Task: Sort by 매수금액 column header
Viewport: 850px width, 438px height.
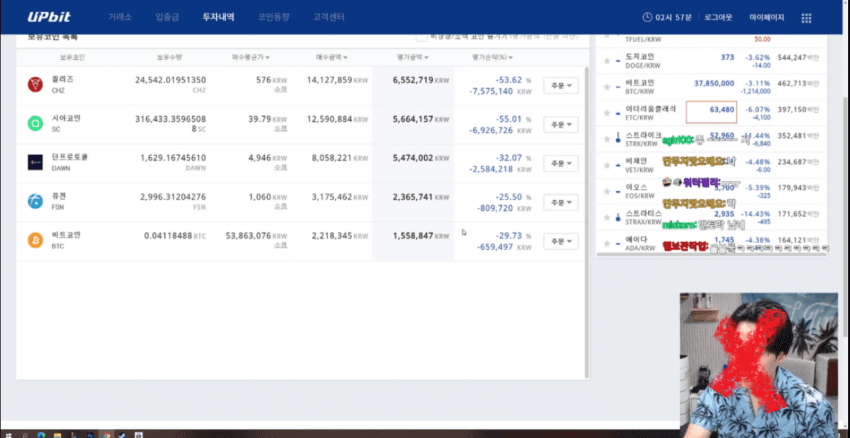Action: pyautogui.click(x=332, y=57)
